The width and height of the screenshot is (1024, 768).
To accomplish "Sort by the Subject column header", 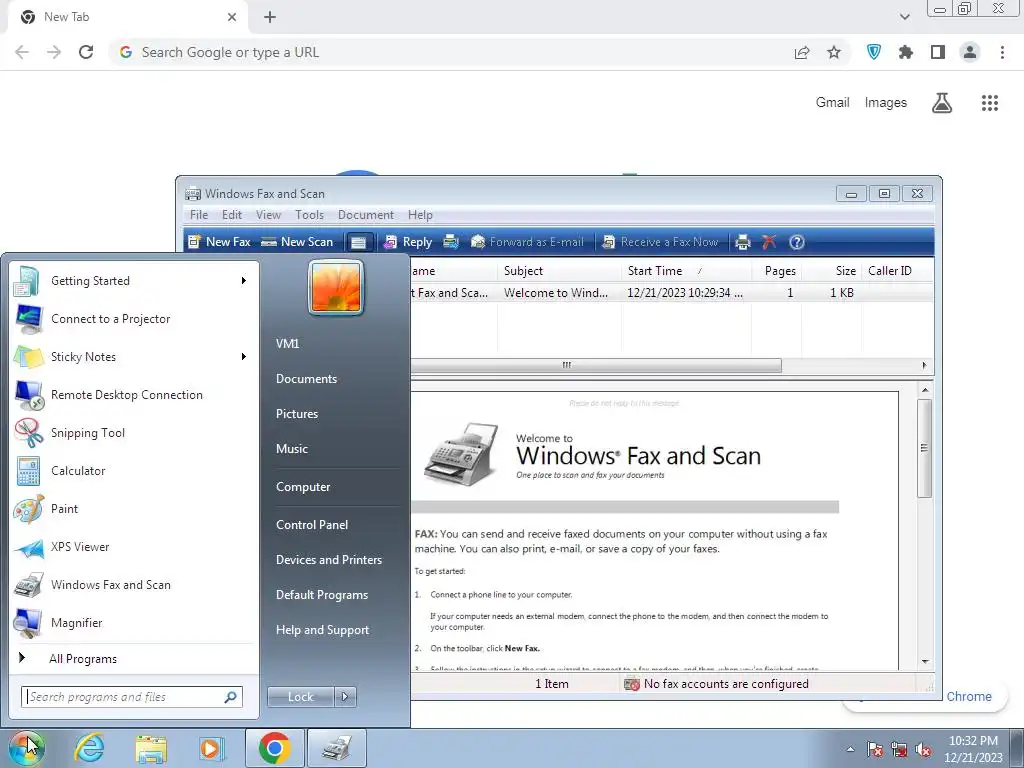I will click(x=559, y=270).
